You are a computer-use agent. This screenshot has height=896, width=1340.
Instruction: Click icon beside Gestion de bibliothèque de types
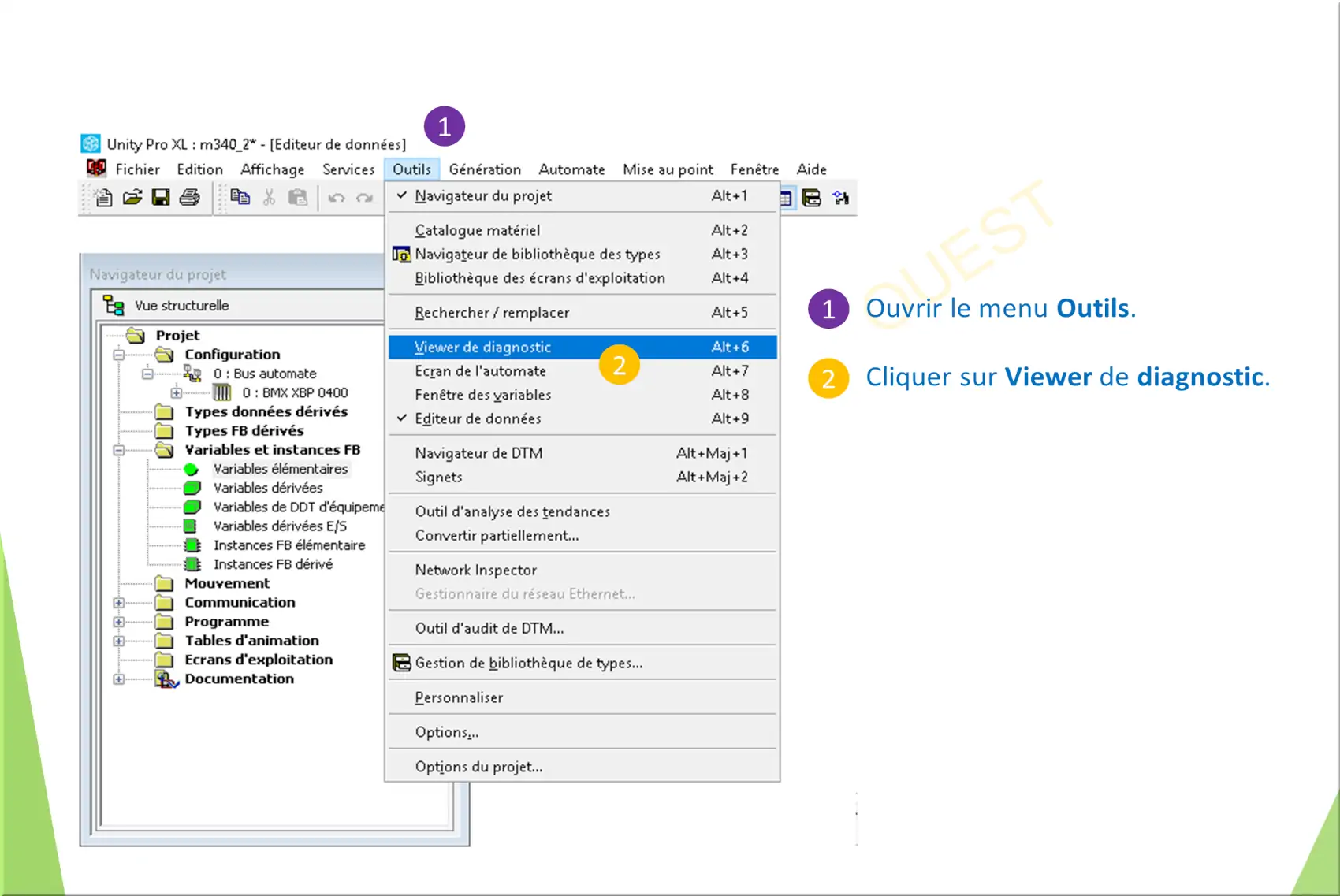coord(401,663)
